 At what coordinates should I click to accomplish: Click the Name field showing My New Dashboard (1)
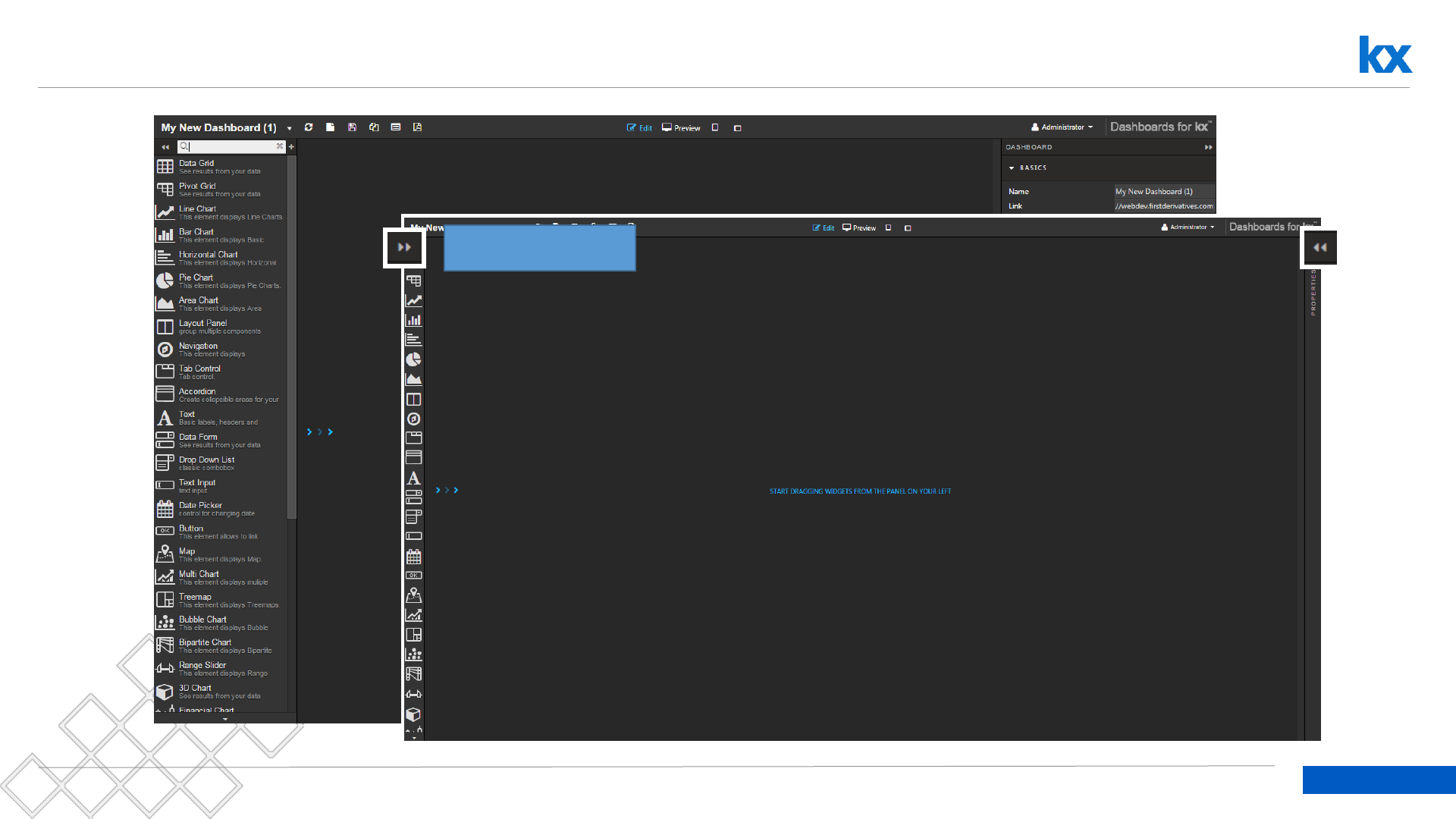(x=1163, y=192)
